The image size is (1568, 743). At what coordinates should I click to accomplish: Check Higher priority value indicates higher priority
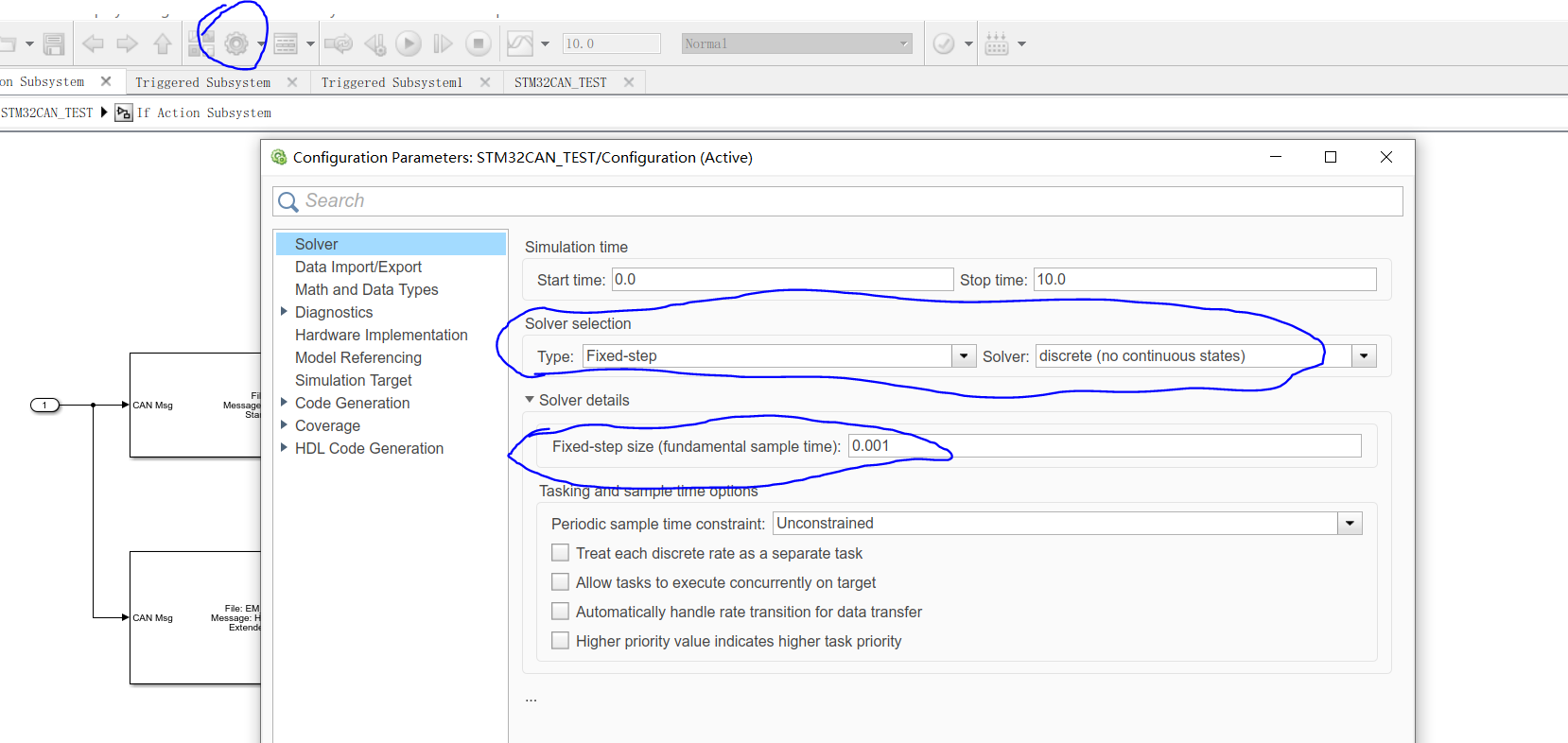pyautogui.click(x=560, y=641)
